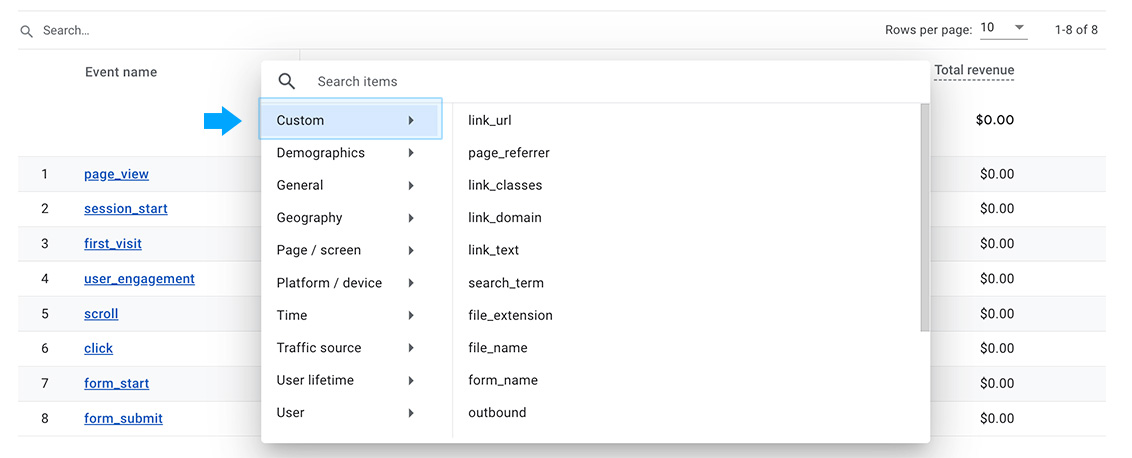Open the form_submit event link
Screen dimensions: 1132x458
[123, 418]
